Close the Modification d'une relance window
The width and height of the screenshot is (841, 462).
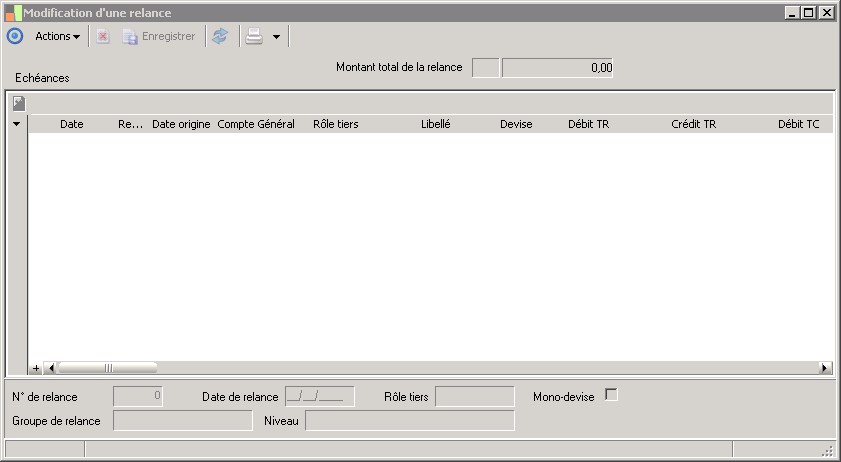click(x=827, y=13)
